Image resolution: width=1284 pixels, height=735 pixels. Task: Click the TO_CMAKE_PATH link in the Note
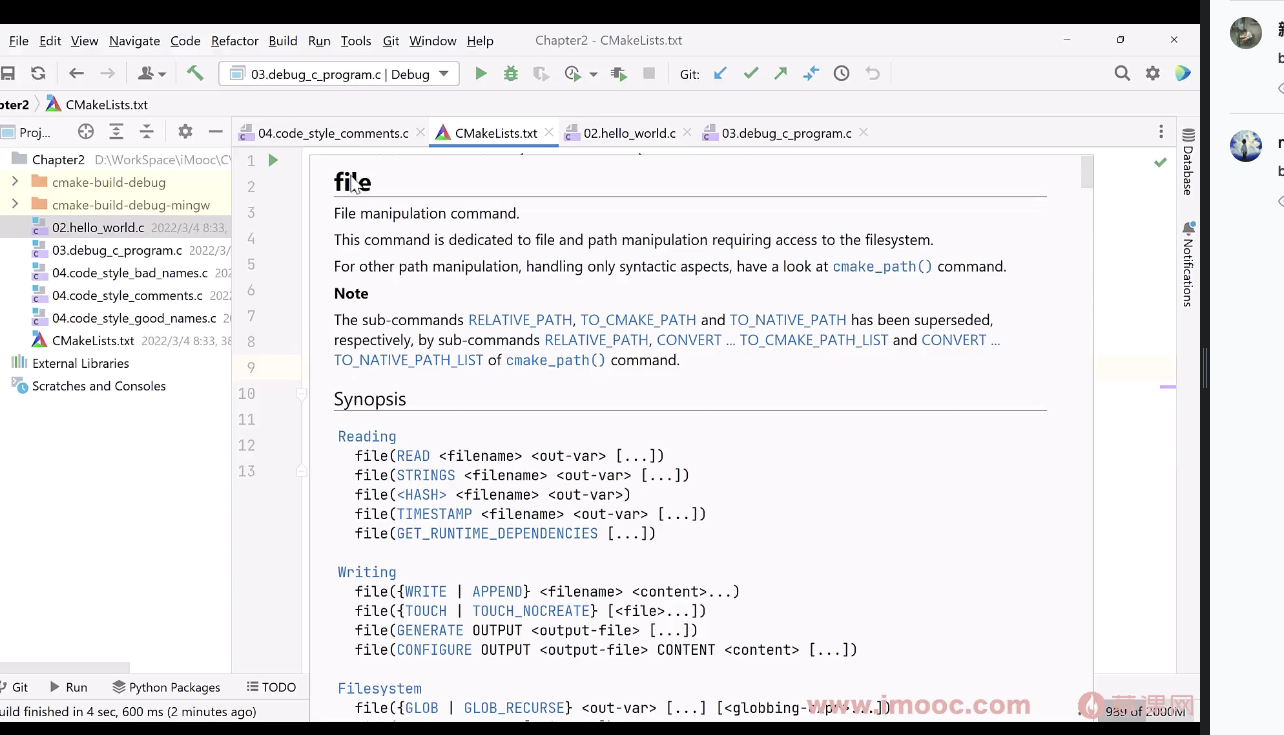pos(638,320)
